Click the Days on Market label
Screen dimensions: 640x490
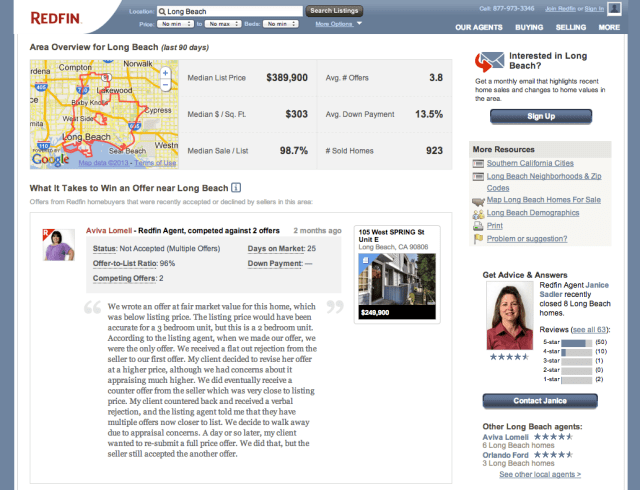276,249
